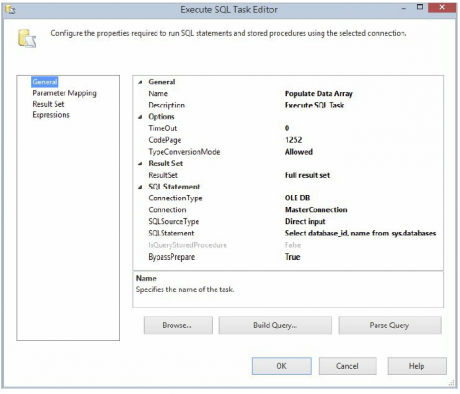Click the ResultSet property label
460x394 pixels.
tap(163, 175)
